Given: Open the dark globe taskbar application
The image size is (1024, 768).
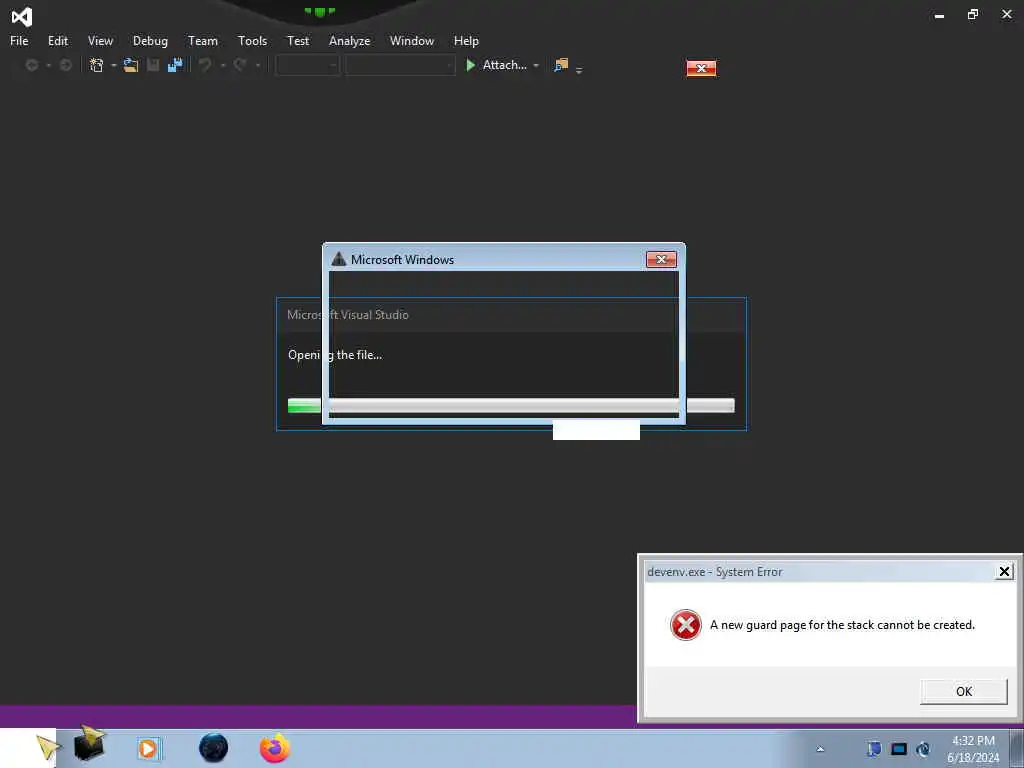Looking at the screenshot, I should (x=214, y=748).
